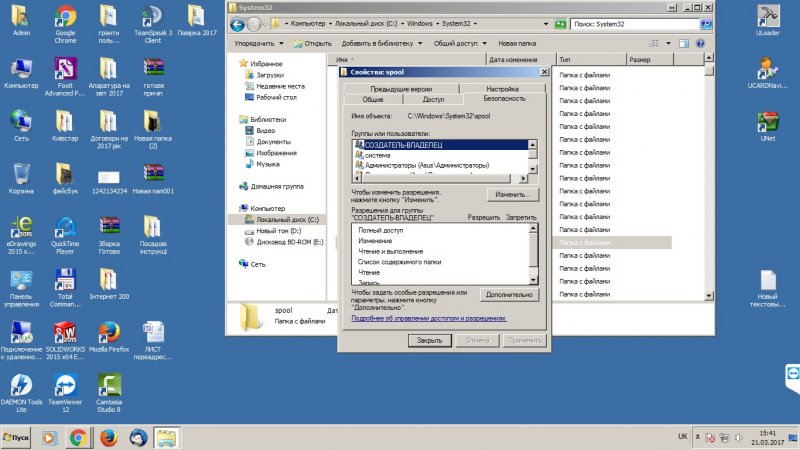Open Total Commander desktop shortcut
This screenshot has width=800, height=450.
tap(66, 281)
